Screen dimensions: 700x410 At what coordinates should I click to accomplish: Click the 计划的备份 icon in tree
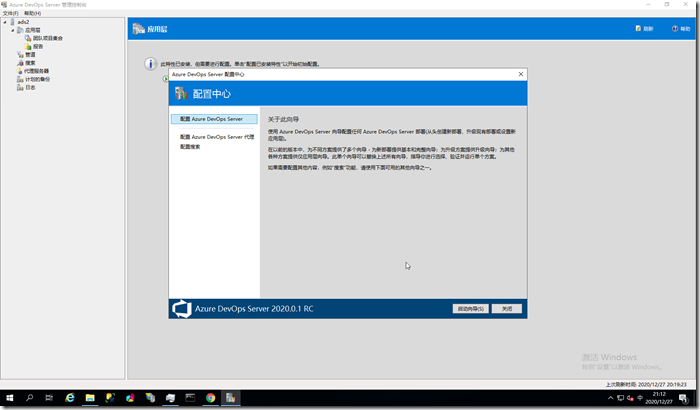pyautogui.click(x=20, y=79)
